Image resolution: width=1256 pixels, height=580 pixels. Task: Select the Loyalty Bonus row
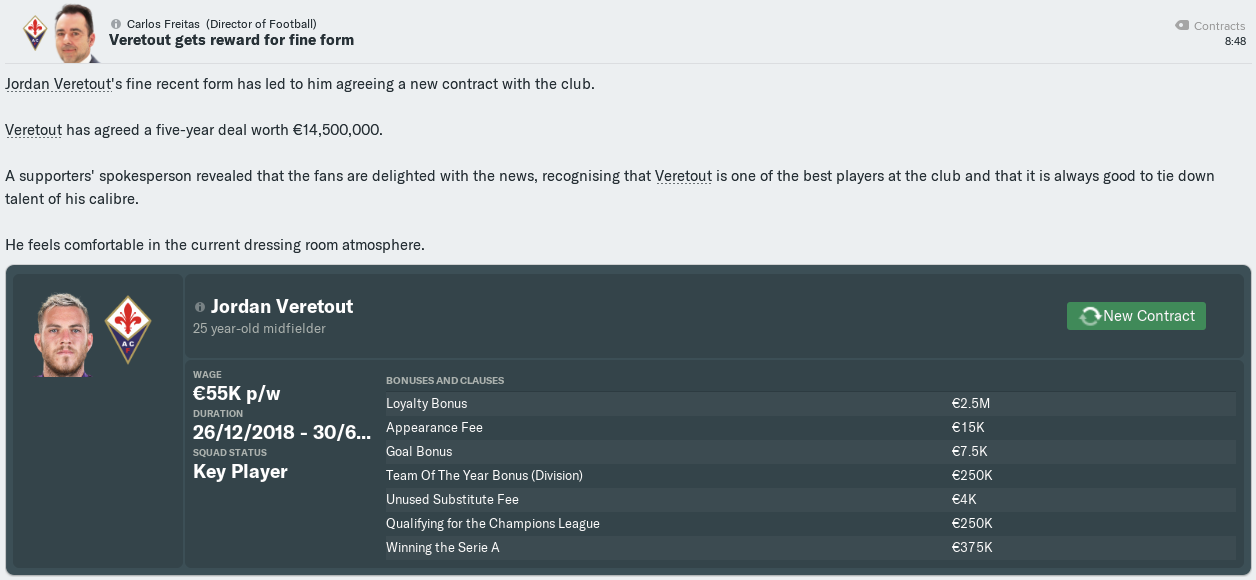pyautogui.click(x=810, y=404)
